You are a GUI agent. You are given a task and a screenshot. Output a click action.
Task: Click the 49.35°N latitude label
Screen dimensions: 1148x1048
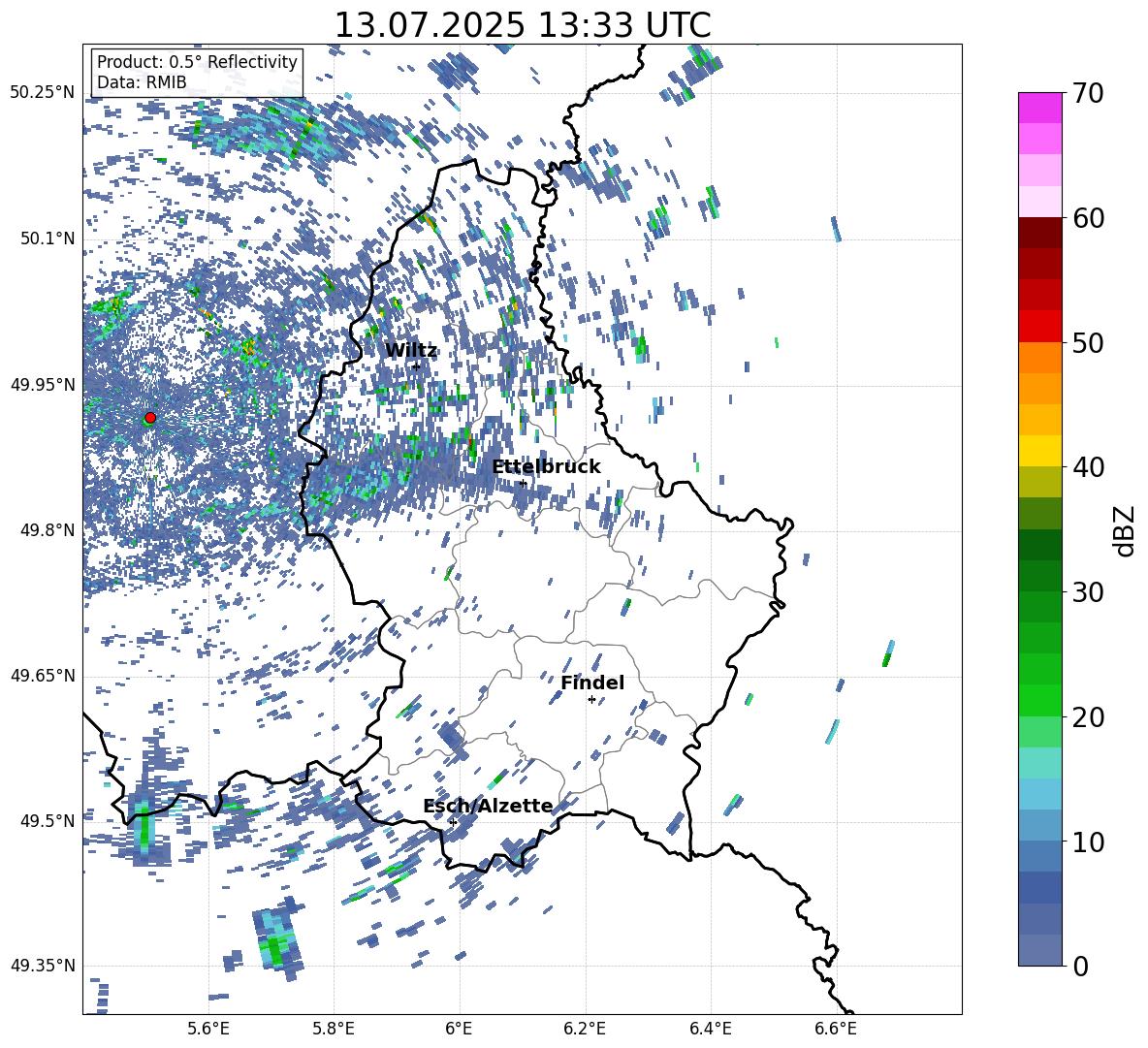(x=43, y=966)
